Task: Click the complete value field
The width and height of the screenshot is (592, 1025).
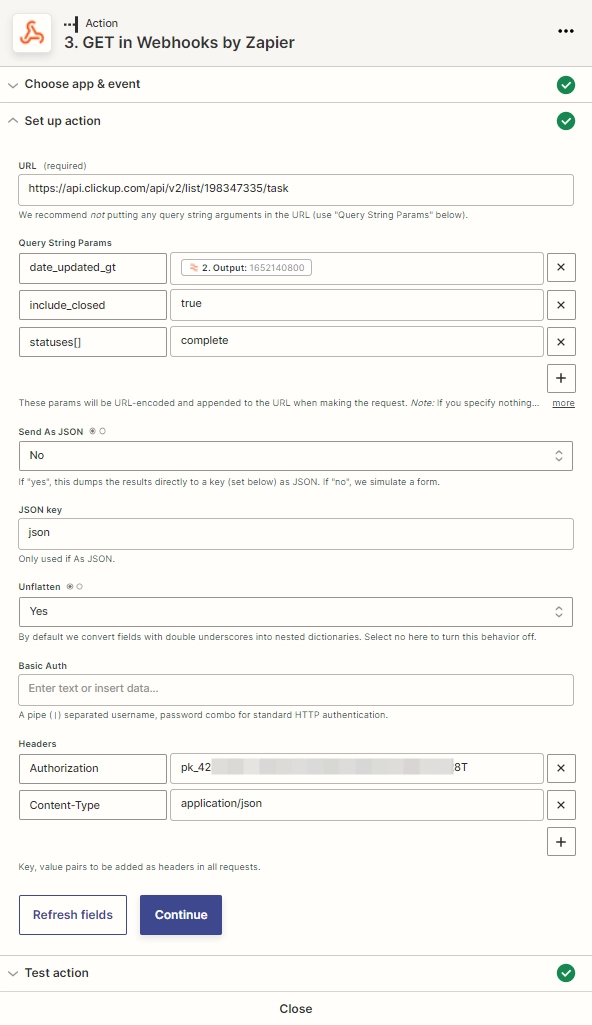Action: (x=357, y=342)
